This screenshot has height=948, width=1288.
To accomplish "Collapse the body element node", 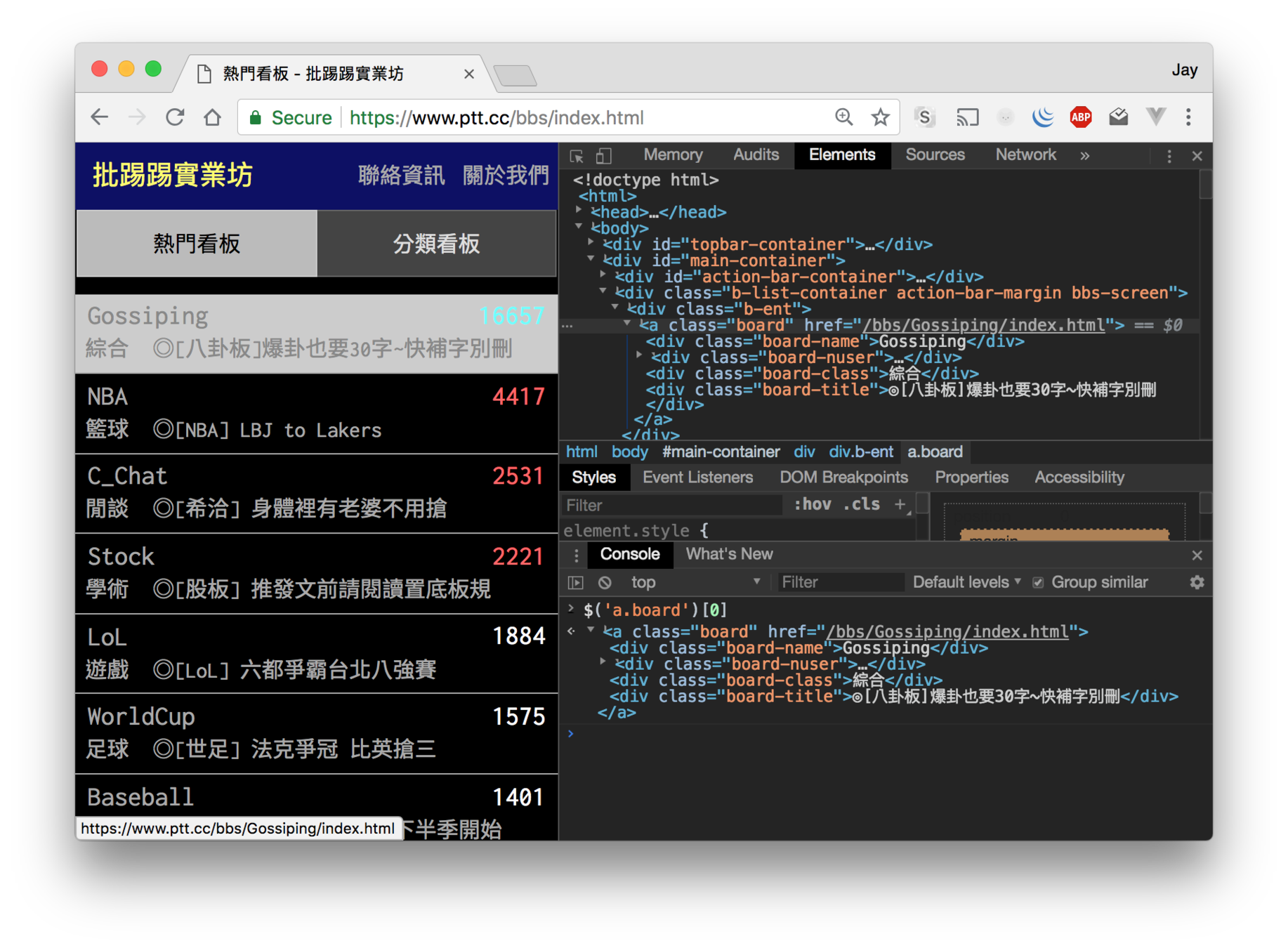I will coord(579,226).
